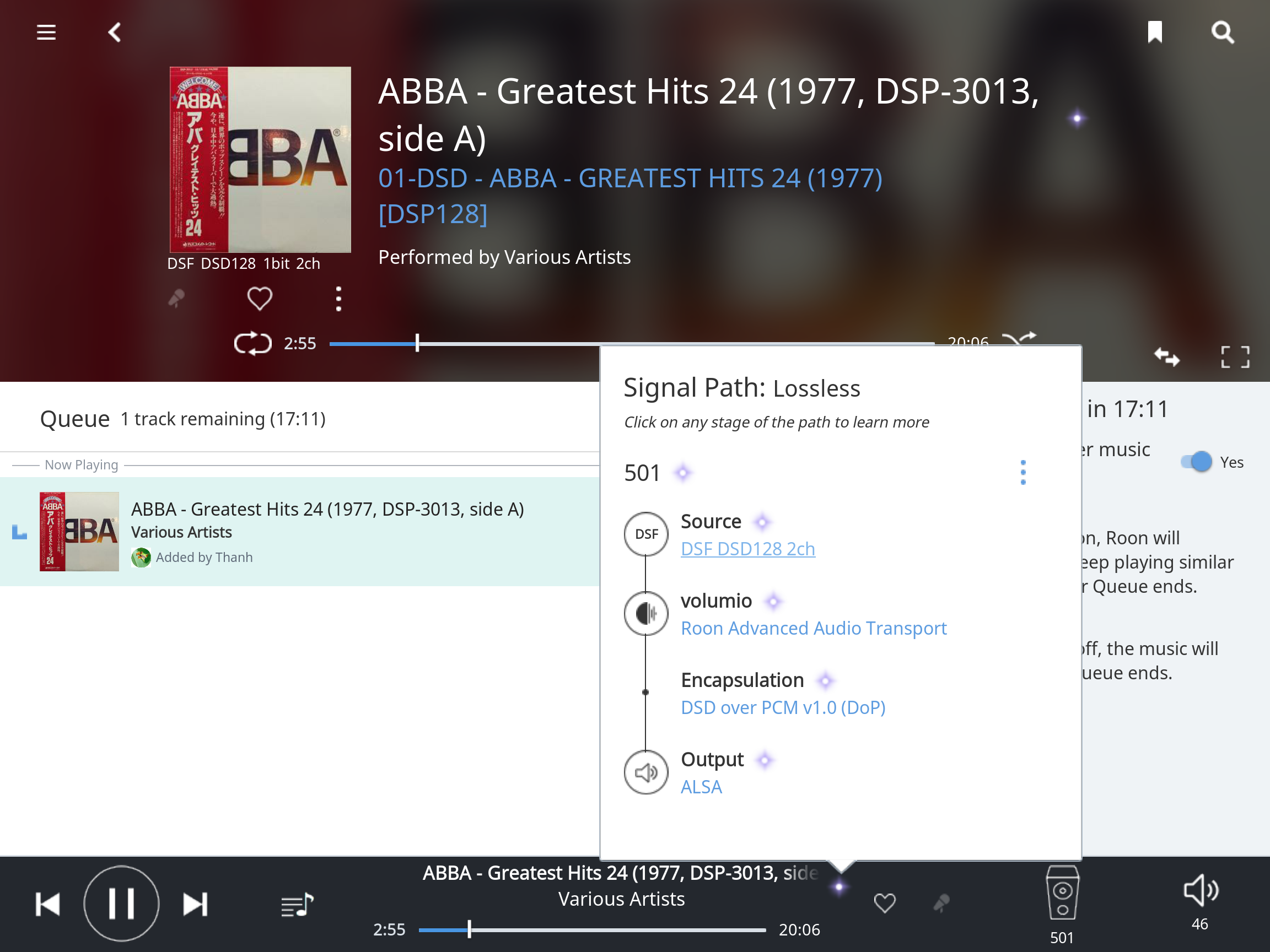This screenshot has width=1270, height=952.
Task: Click the DSF DSD128 1bit 2ch format text
Action: pos(244,263)
